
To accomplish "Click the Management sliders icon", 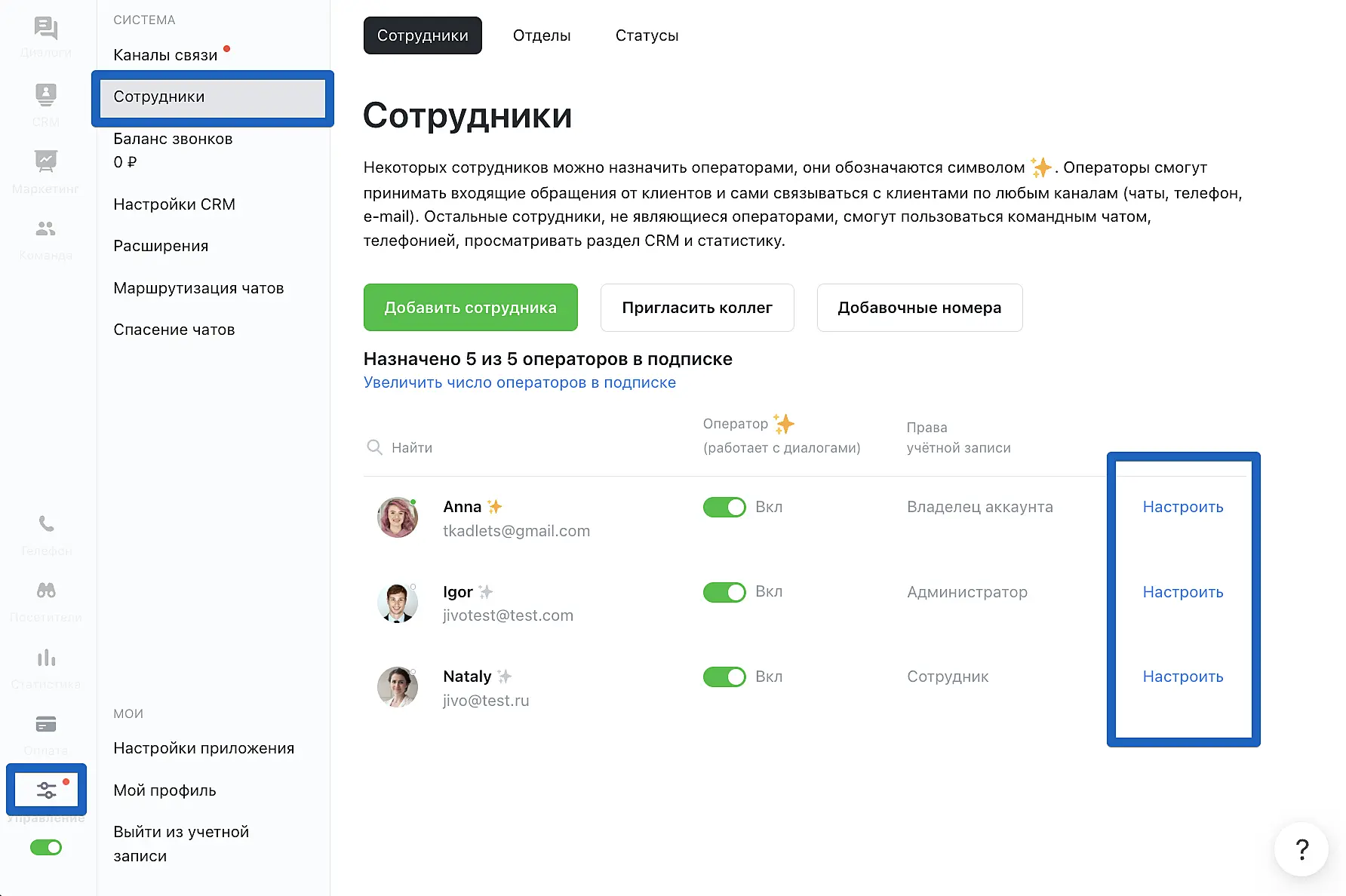I will pos(46,790).
